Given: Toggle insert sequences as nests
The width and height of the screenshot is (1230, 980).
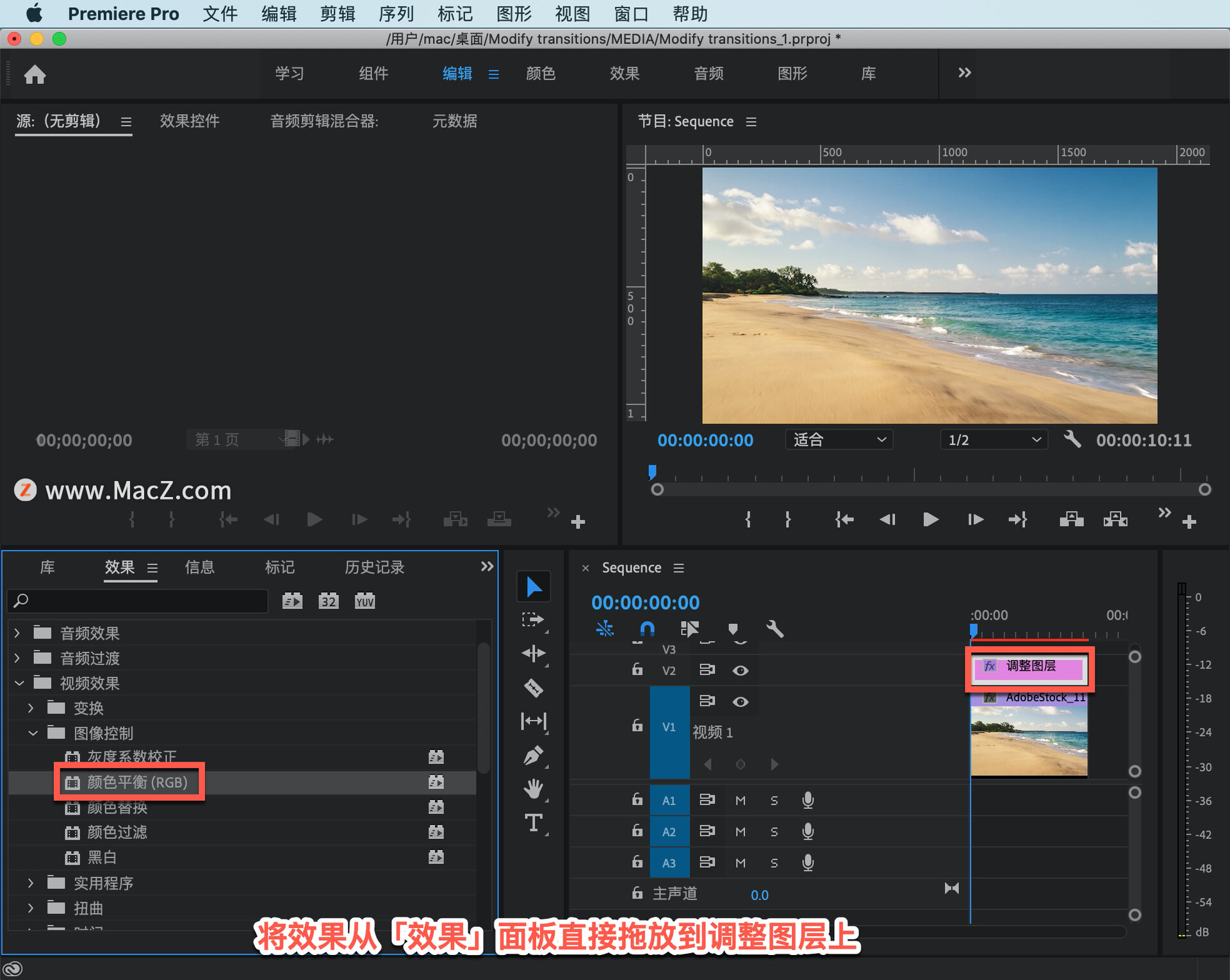Looking at the screenshot, I should tap(604, 629).
